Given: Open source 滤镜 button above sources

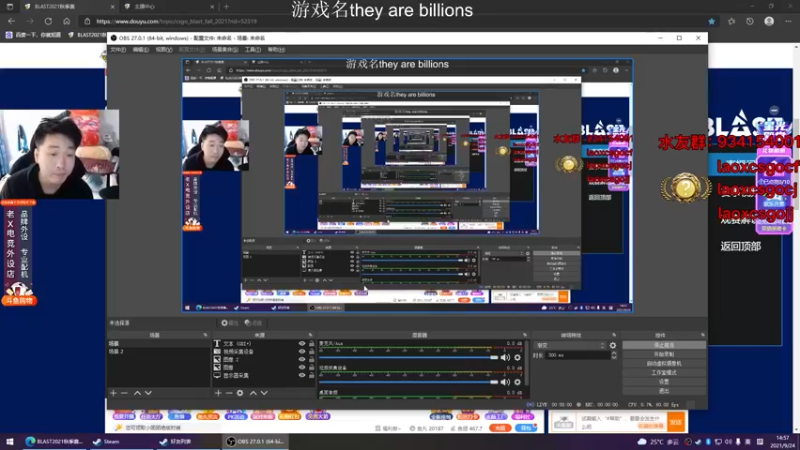Looking at the screenshot, I should [253, 323].
